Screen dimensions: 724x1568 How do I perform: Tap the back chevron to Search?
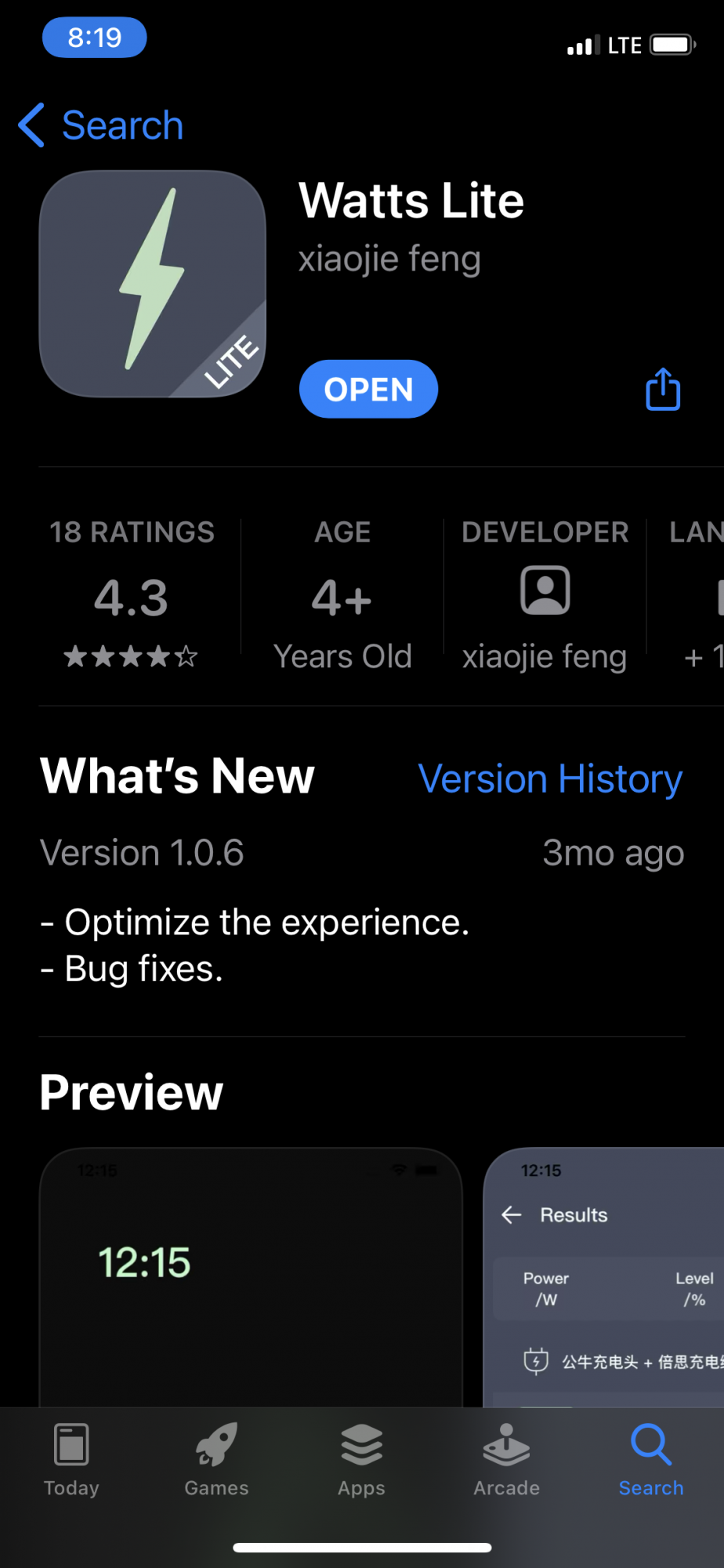pyautogui.click(x=32, y=125)
